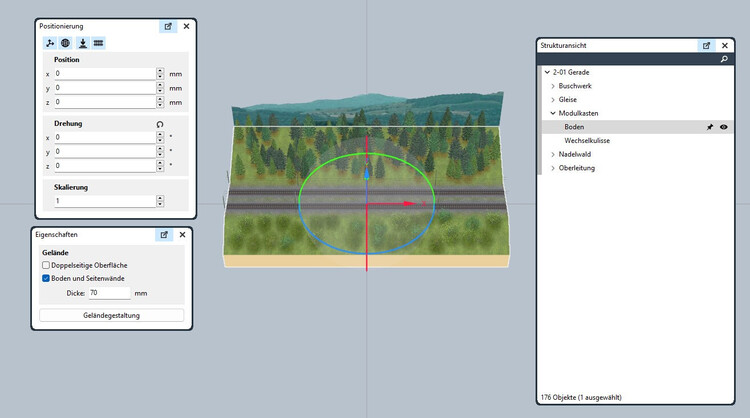The width and height of the screenshot is (750, 418).
Task: Undock the Eigenschaften panel with pop-out icon
Action: pyautogui.click(x=164, y=235)
